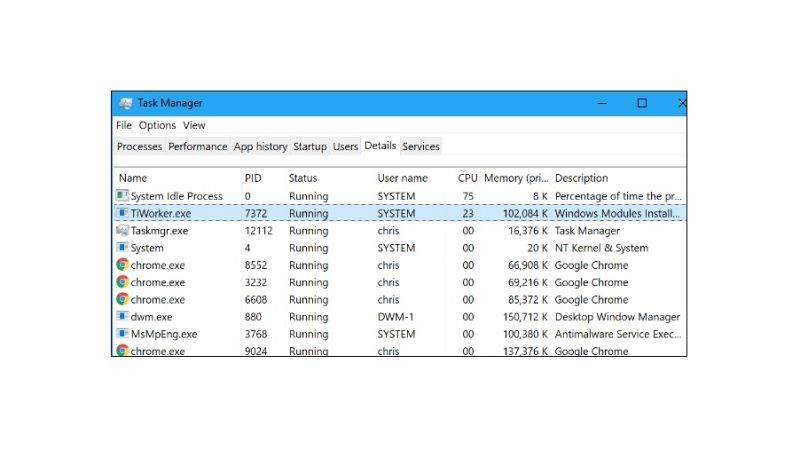Click Chrome icon for PID 6608
Viewport: 800px width, 450px height.
[x=122, y=299]
